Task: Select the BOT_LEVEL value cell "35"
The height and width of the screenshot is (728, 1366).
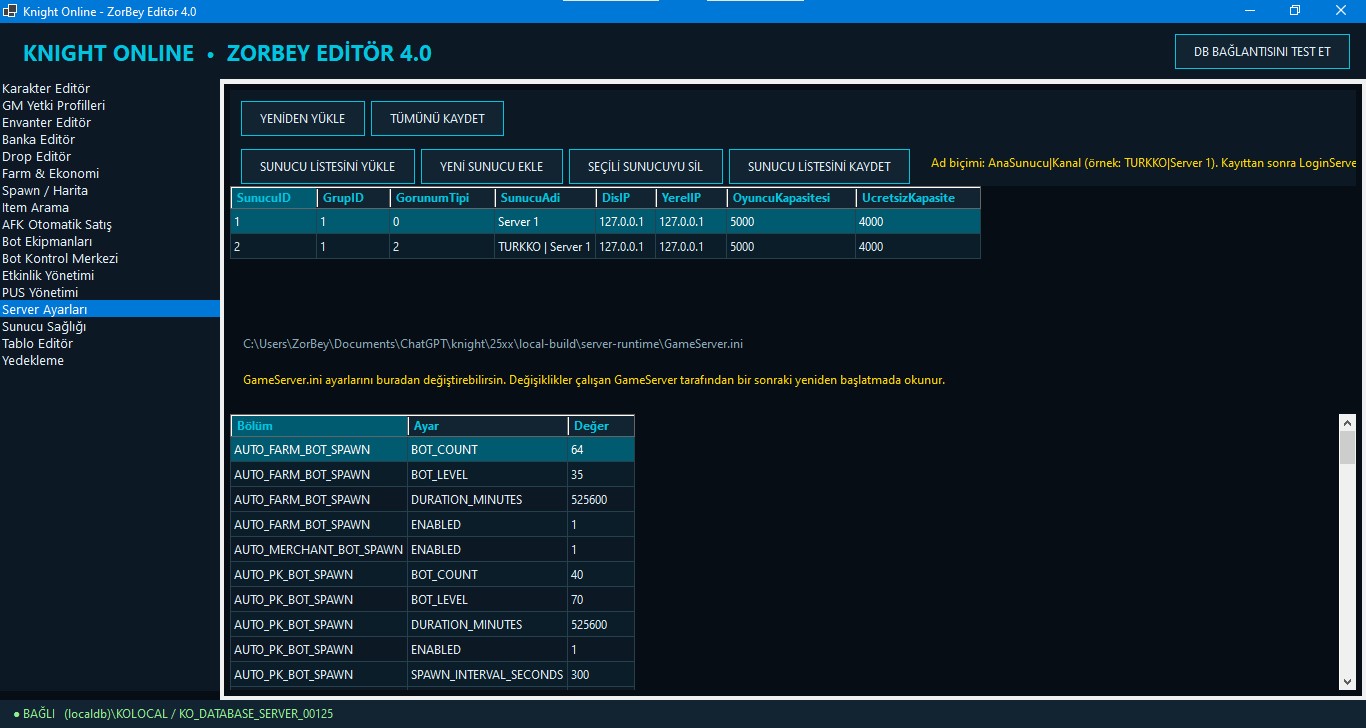Action: pyautogui.click(x=601, y=474)
